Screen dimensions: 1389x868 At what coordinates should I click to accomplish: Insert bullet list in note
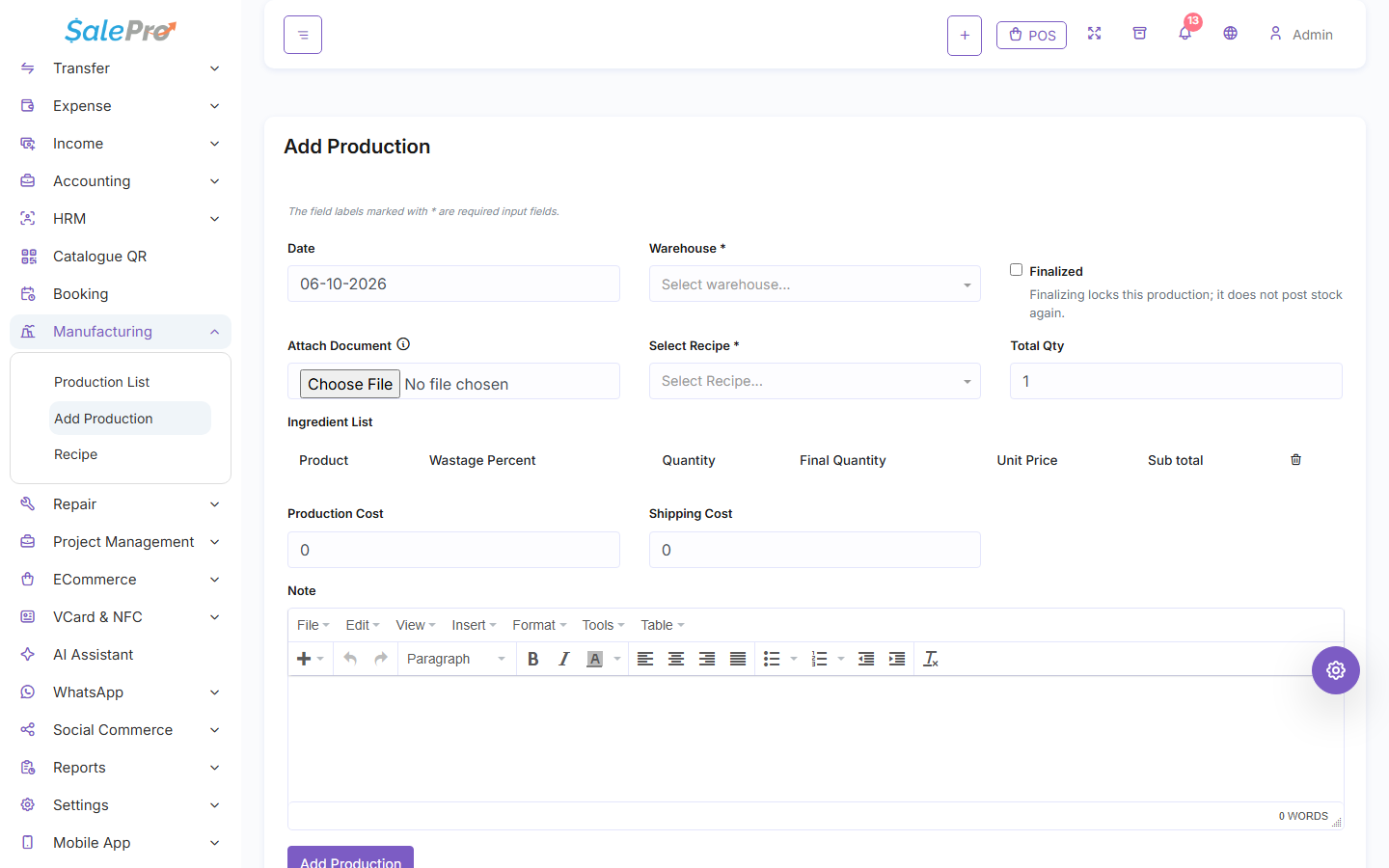coord(772,659)
